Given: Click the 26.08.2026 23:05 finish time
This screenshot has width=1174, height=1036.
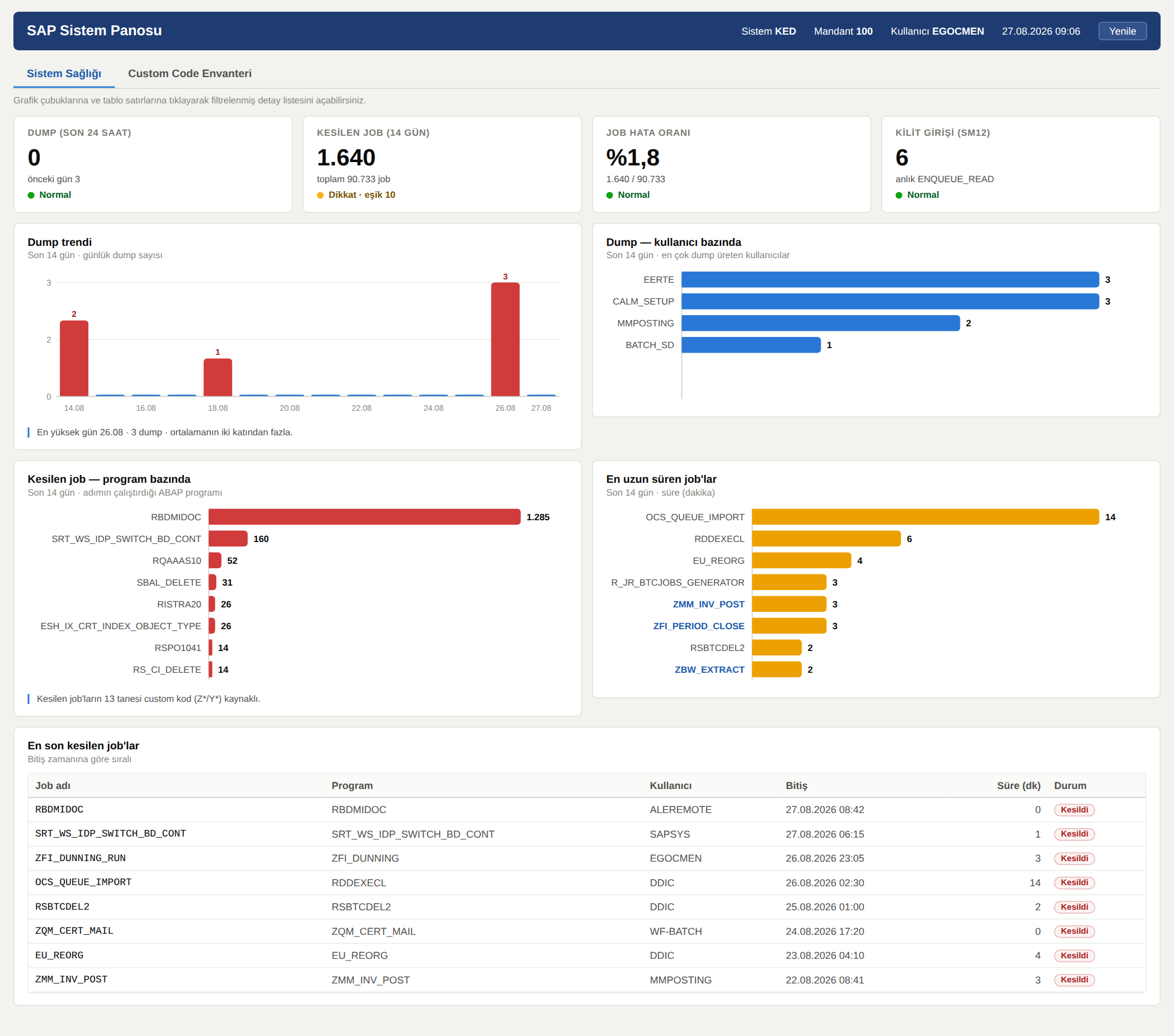Looking at the screenshot, I should click(x=825, y=858).
